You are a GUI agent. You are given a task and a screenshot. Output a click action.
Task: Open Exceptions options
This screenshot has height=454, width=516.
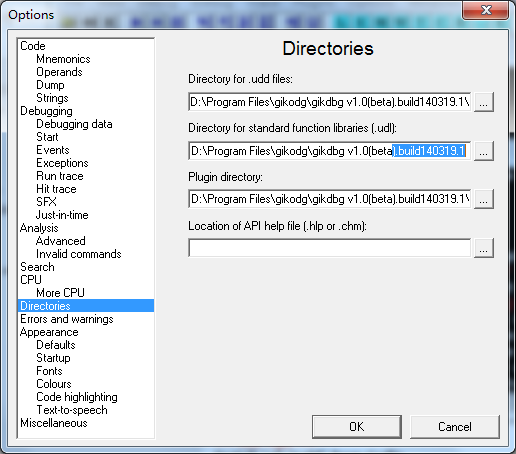(x=62, y=163)
